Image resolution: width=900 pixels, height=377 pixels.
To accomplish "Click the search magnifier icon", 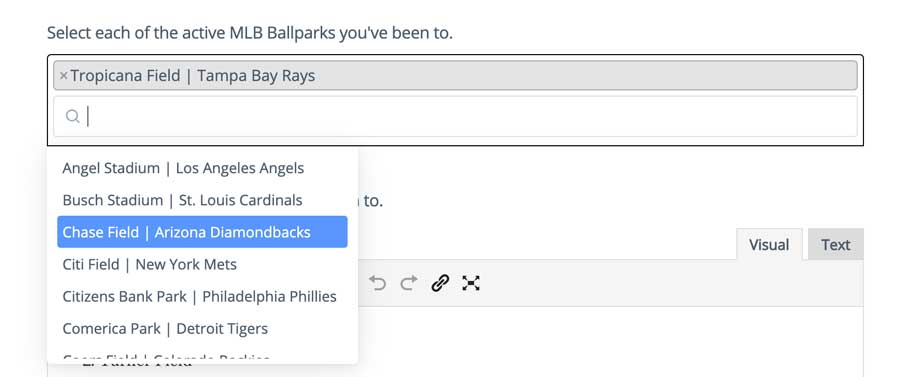I will pos(72,116).
